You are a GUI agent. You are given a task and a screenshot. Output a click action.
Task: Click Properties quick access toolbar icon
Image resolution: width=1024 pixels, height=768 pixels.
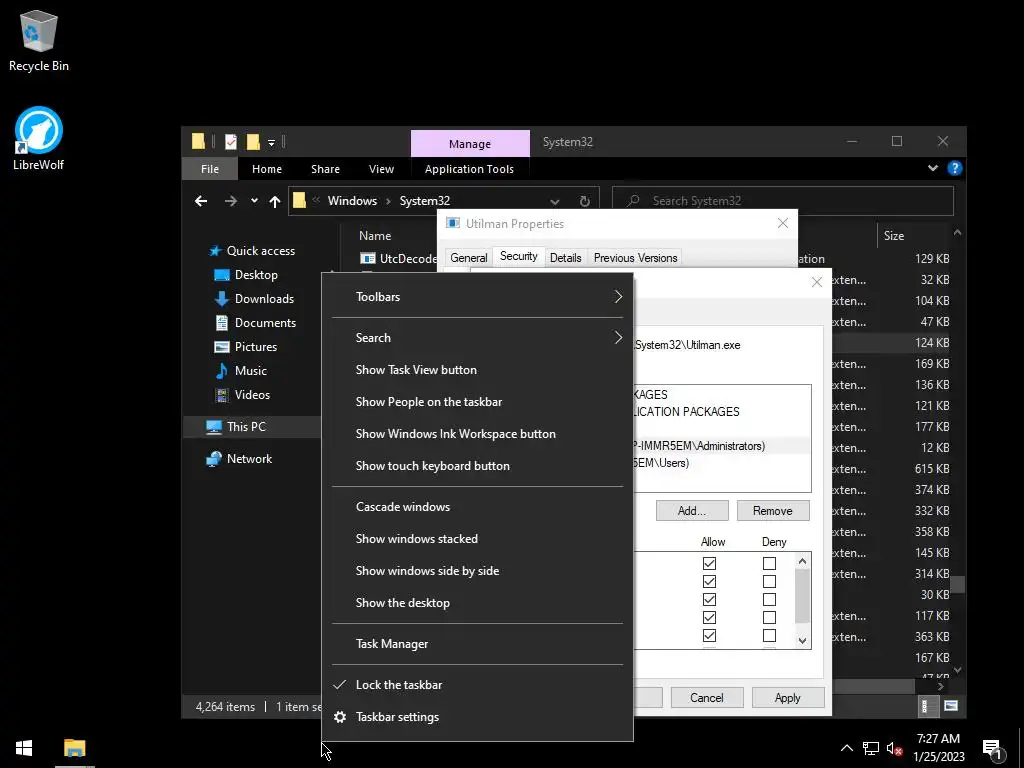coord(231,141)
